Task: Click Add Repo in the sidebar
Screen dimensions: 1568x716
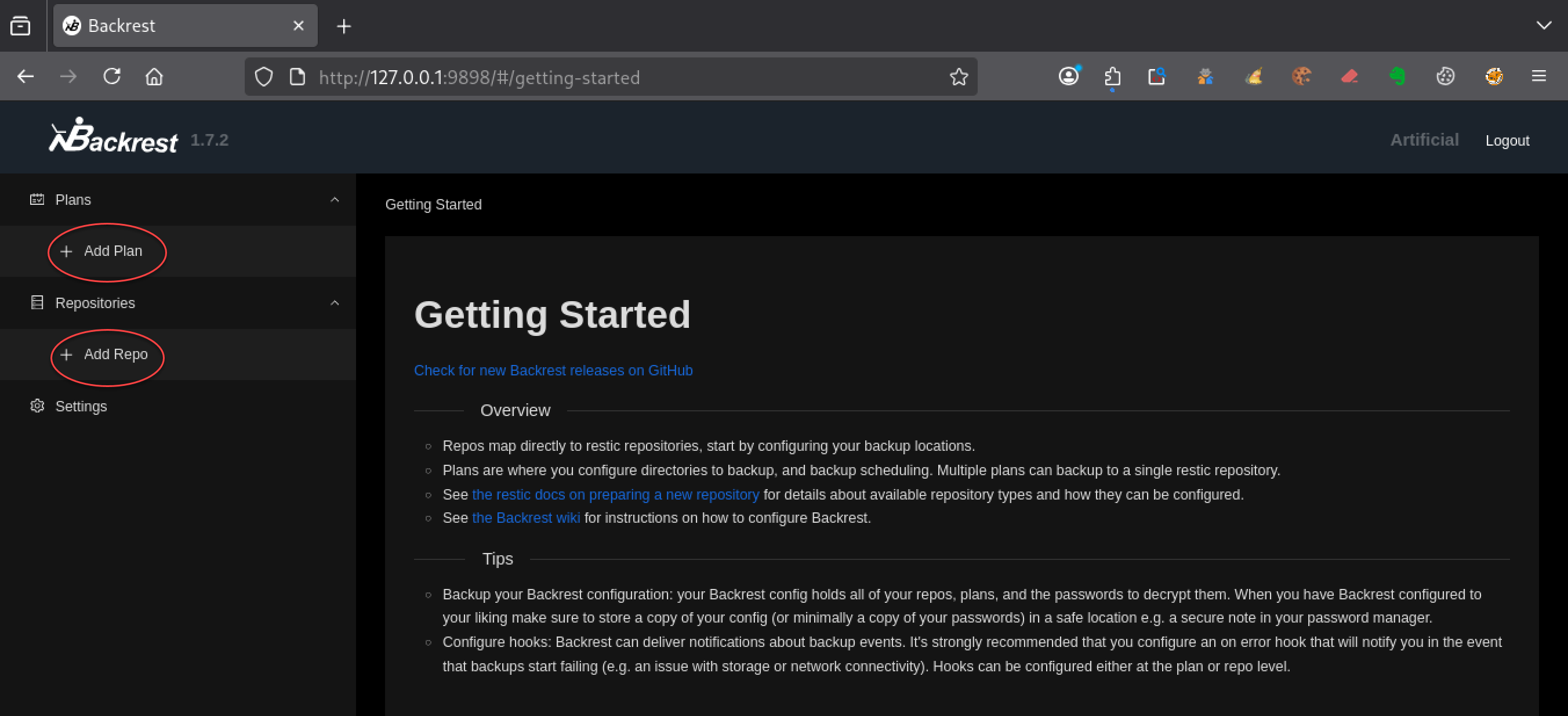Action: tap(178, 355)
